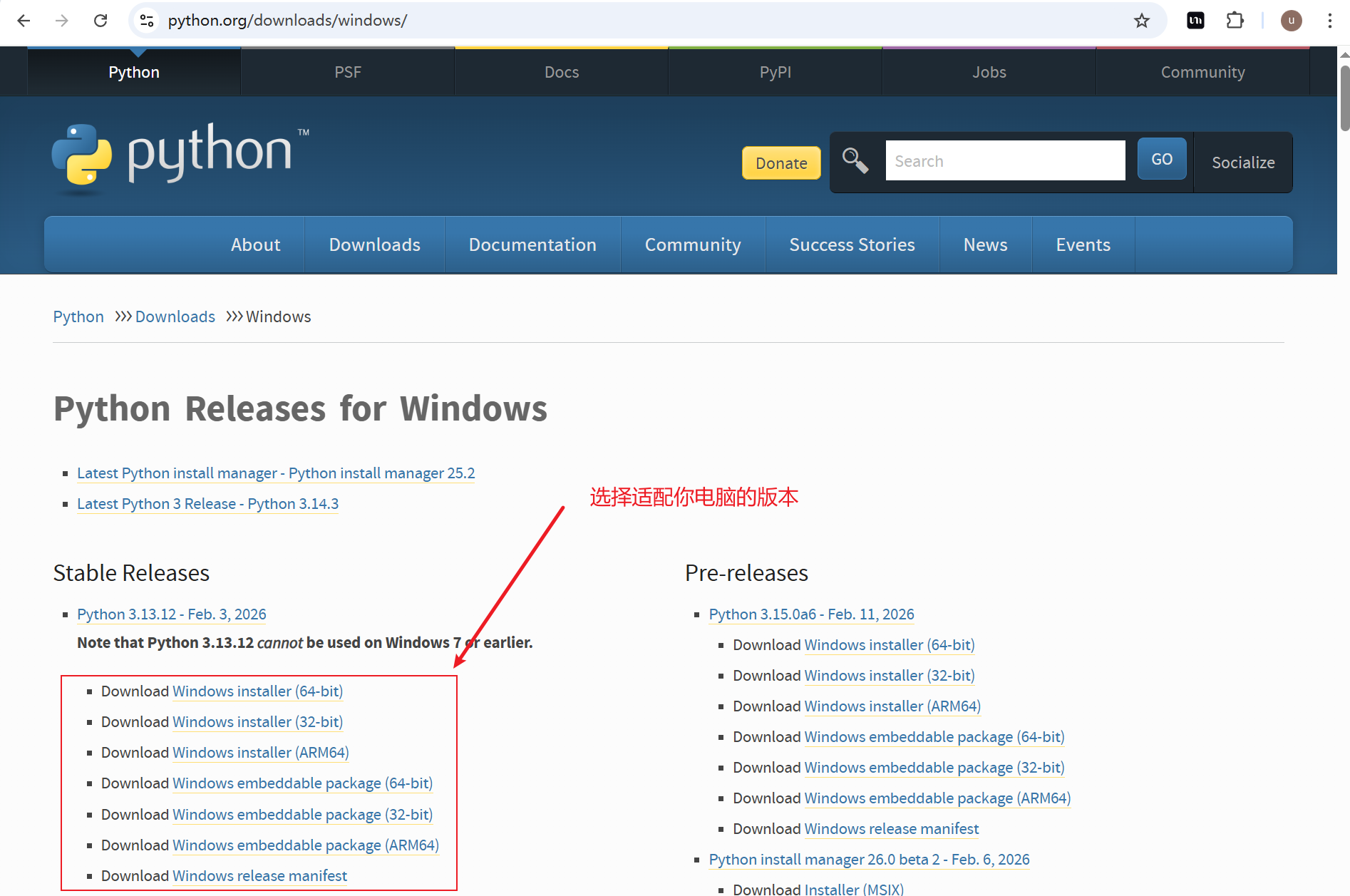
Task: Open Python install manager 26.0 beta 2 link
Action: [869, 860]
